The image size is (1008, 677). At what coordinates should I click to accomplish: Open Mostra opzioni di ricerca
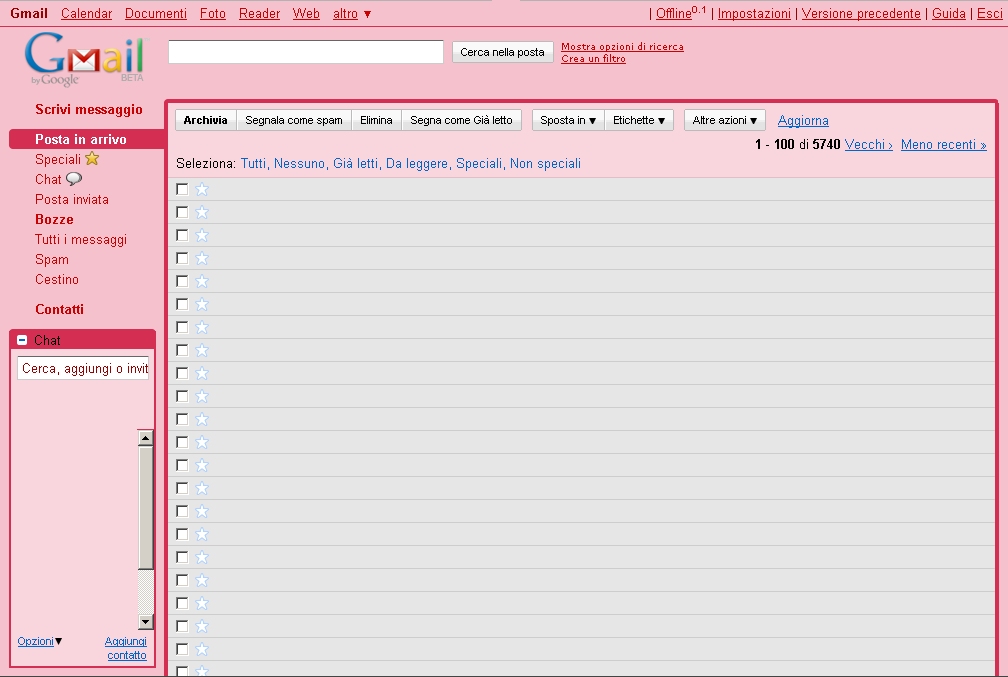[x=622, y=46]
